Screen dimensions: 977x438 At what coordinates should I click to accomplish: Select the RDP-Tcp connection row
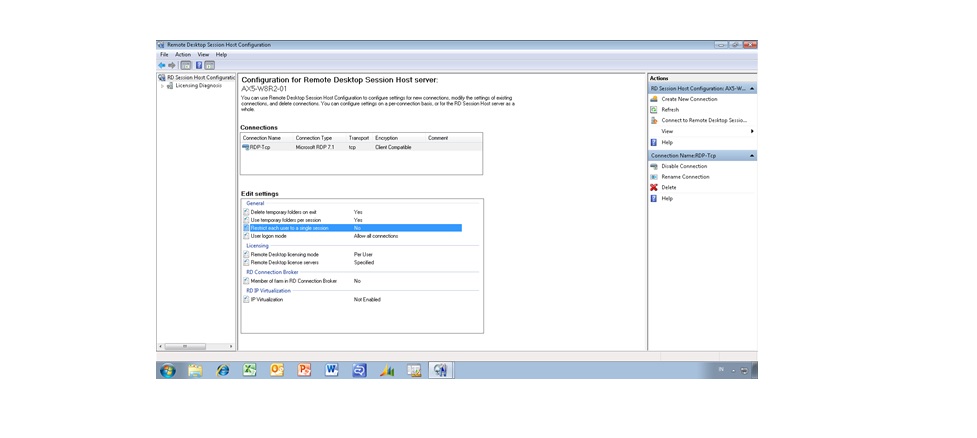coord(361,147)
